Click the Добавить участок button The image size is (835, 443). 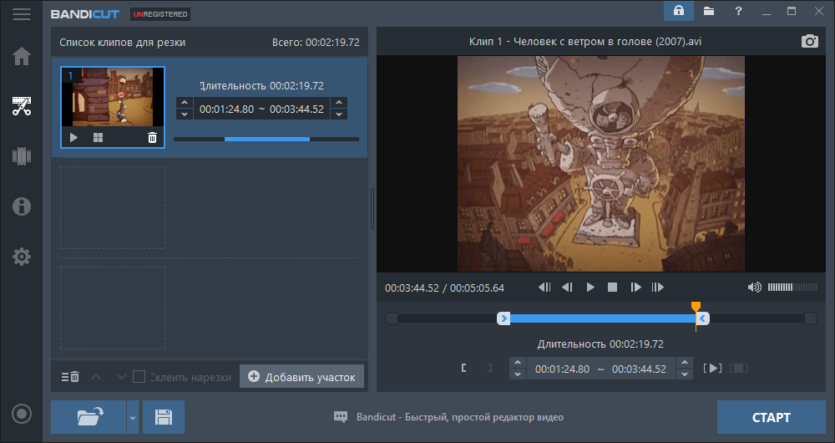302,376
